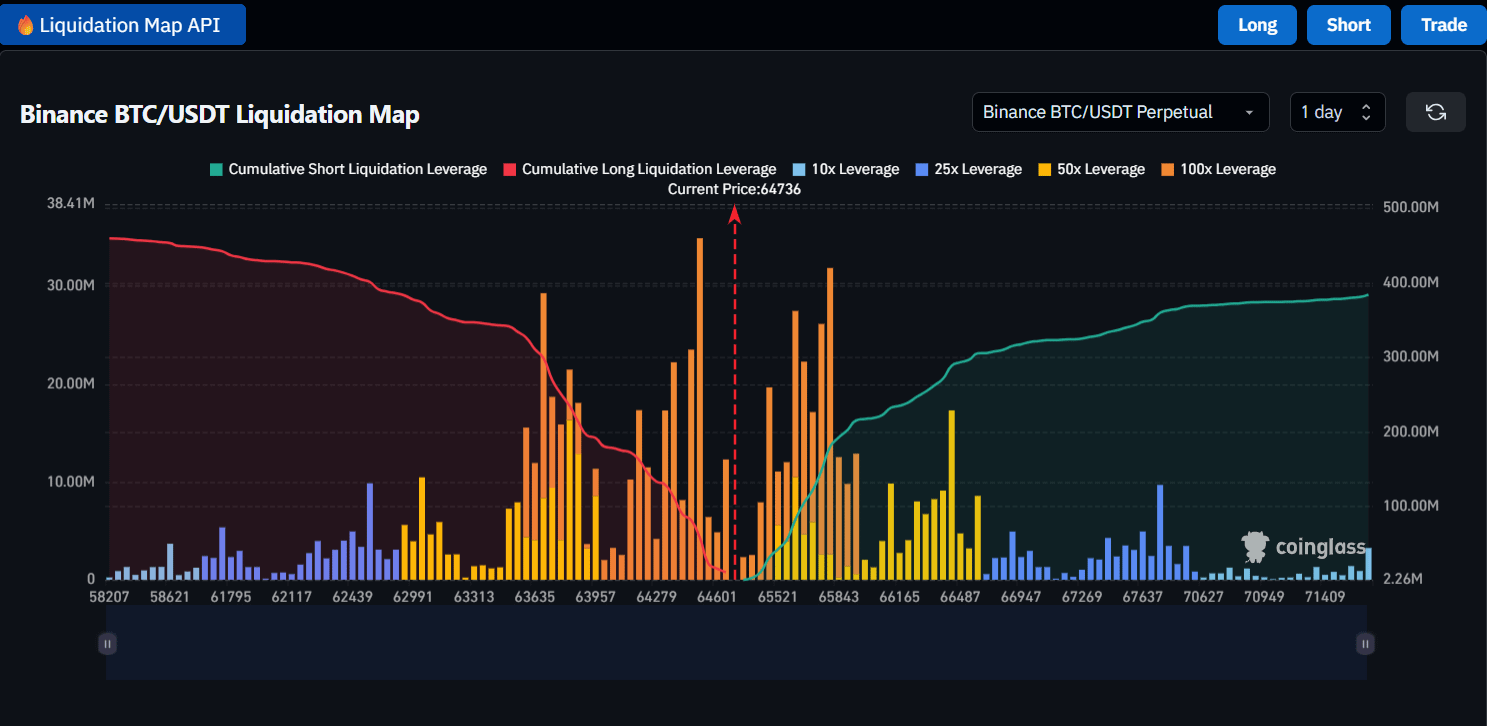1487x726 pixels.
Task: Click the 70627 x-axis price label
Action: [x=1203, y=597]
